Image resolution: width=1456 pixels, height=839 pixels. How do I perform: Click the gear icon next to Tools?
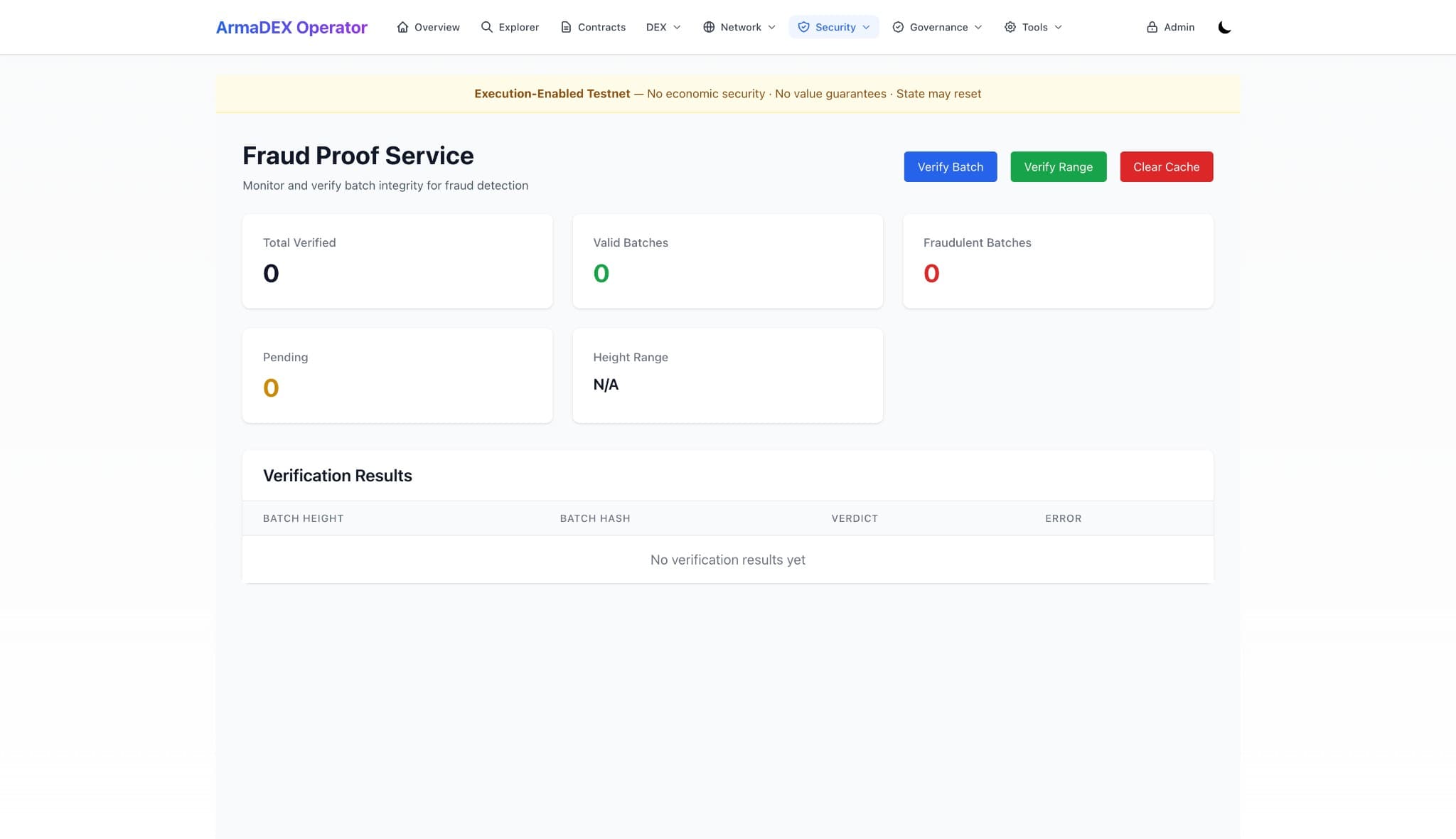point(1010,26)
